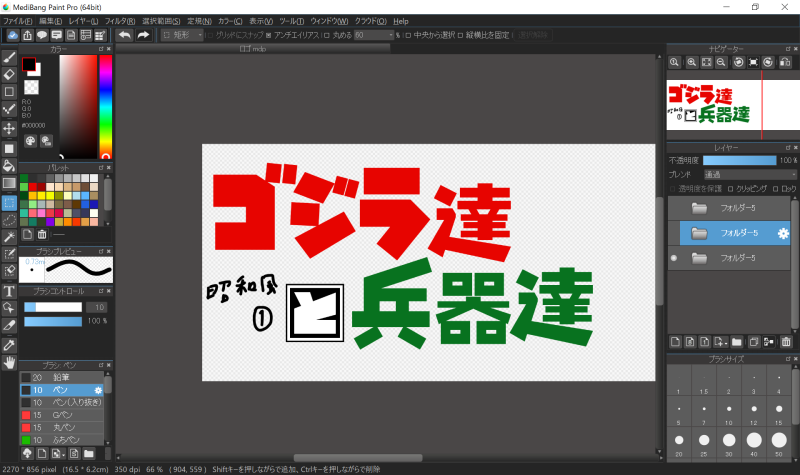
Task: Open レイヤー menu
Action: [83, 21]
